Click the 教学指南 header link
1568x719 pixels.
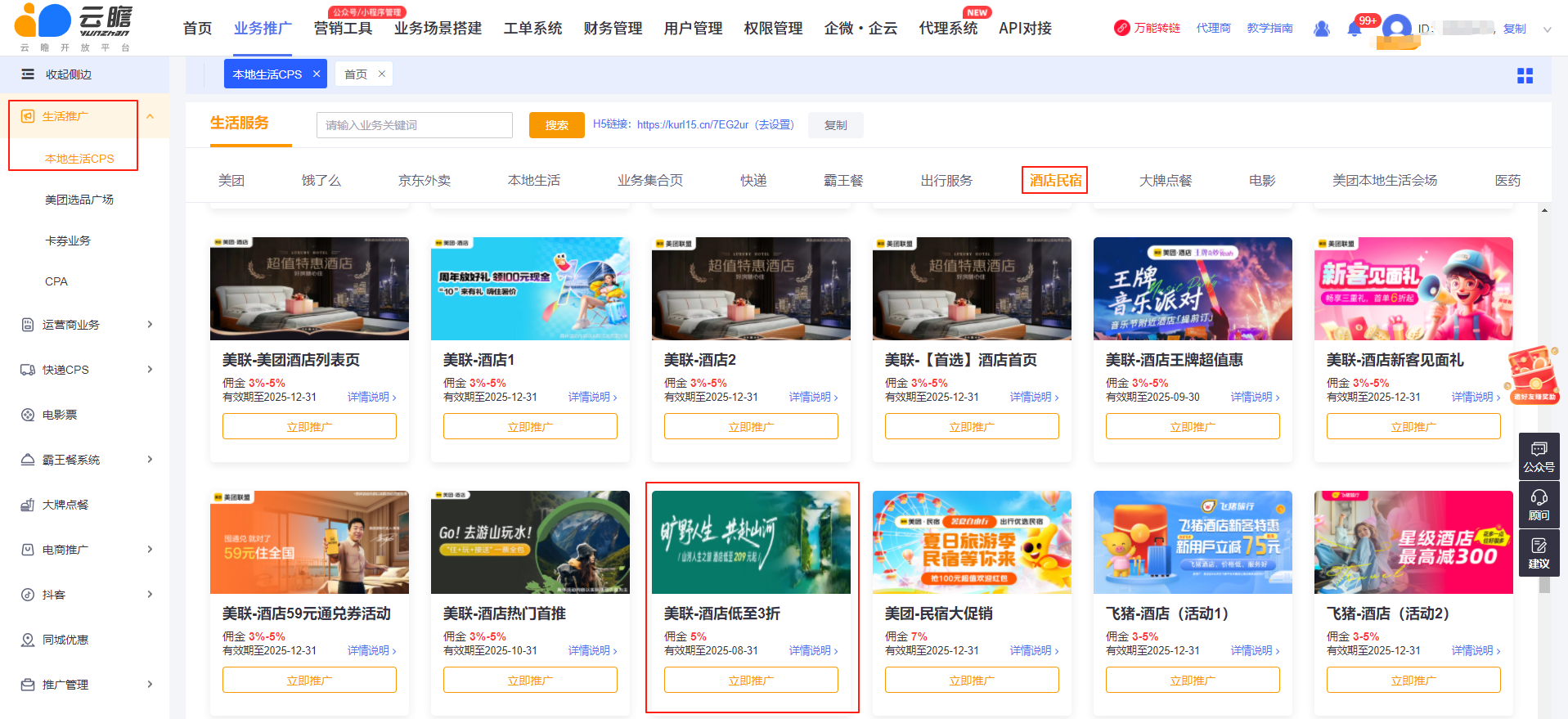1269,28
